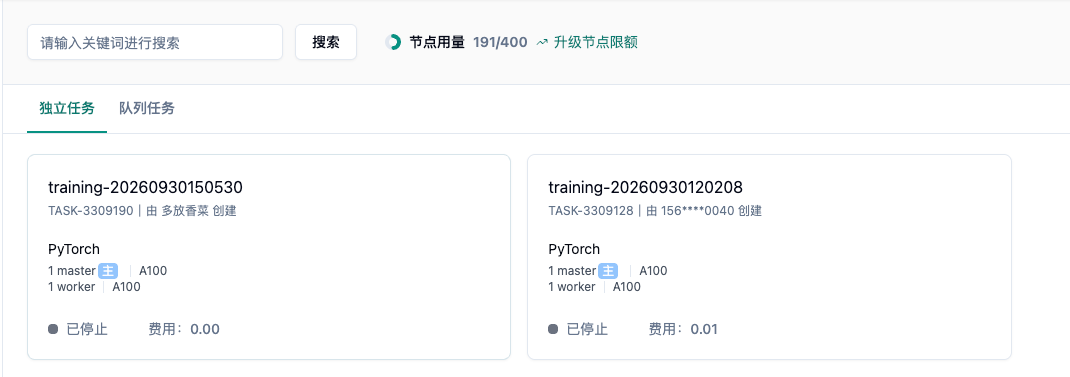Open the training-20260930150530 task title
Screen dimensions: 1070x377
(x=145, y=187)
